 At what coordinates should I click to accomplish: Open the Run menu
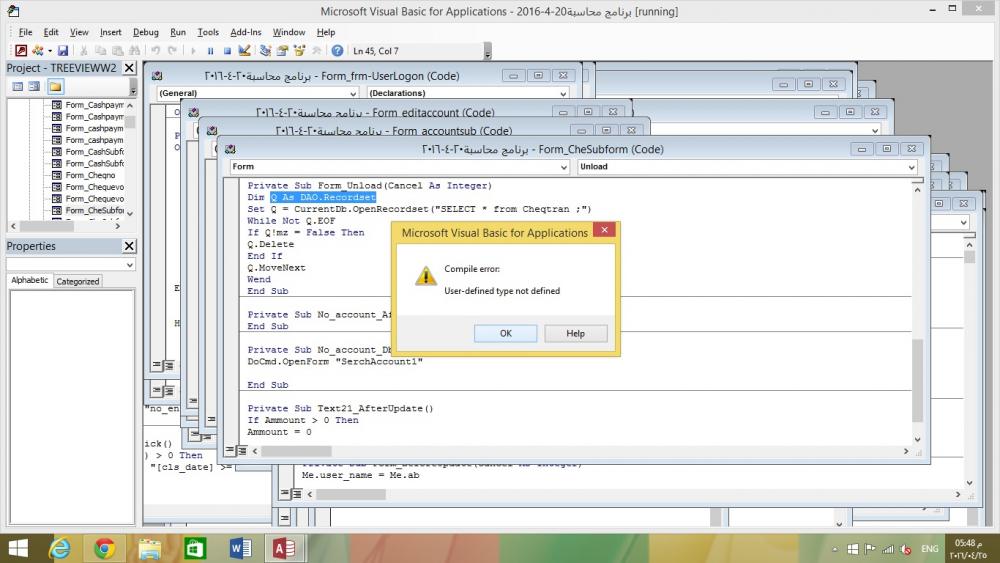tap(178, 32)
